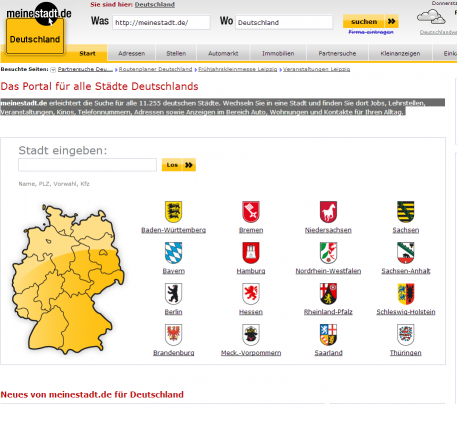Select the Sachsen coat of arms icon
The image size is (457, 429).
(x=406, y=212)
